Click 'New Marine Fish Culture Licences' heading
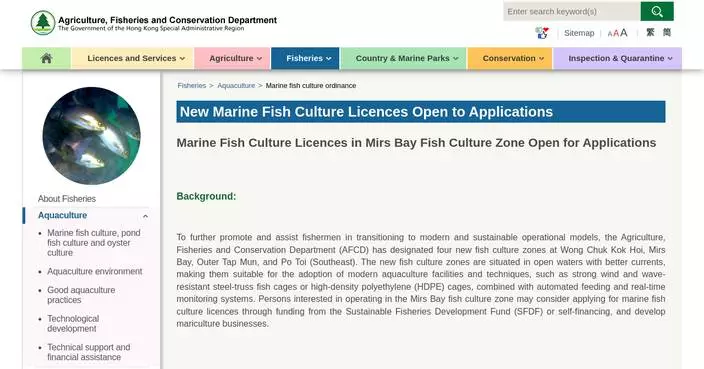This screenshot has height=369, width=704. click(x=366, y=112)
